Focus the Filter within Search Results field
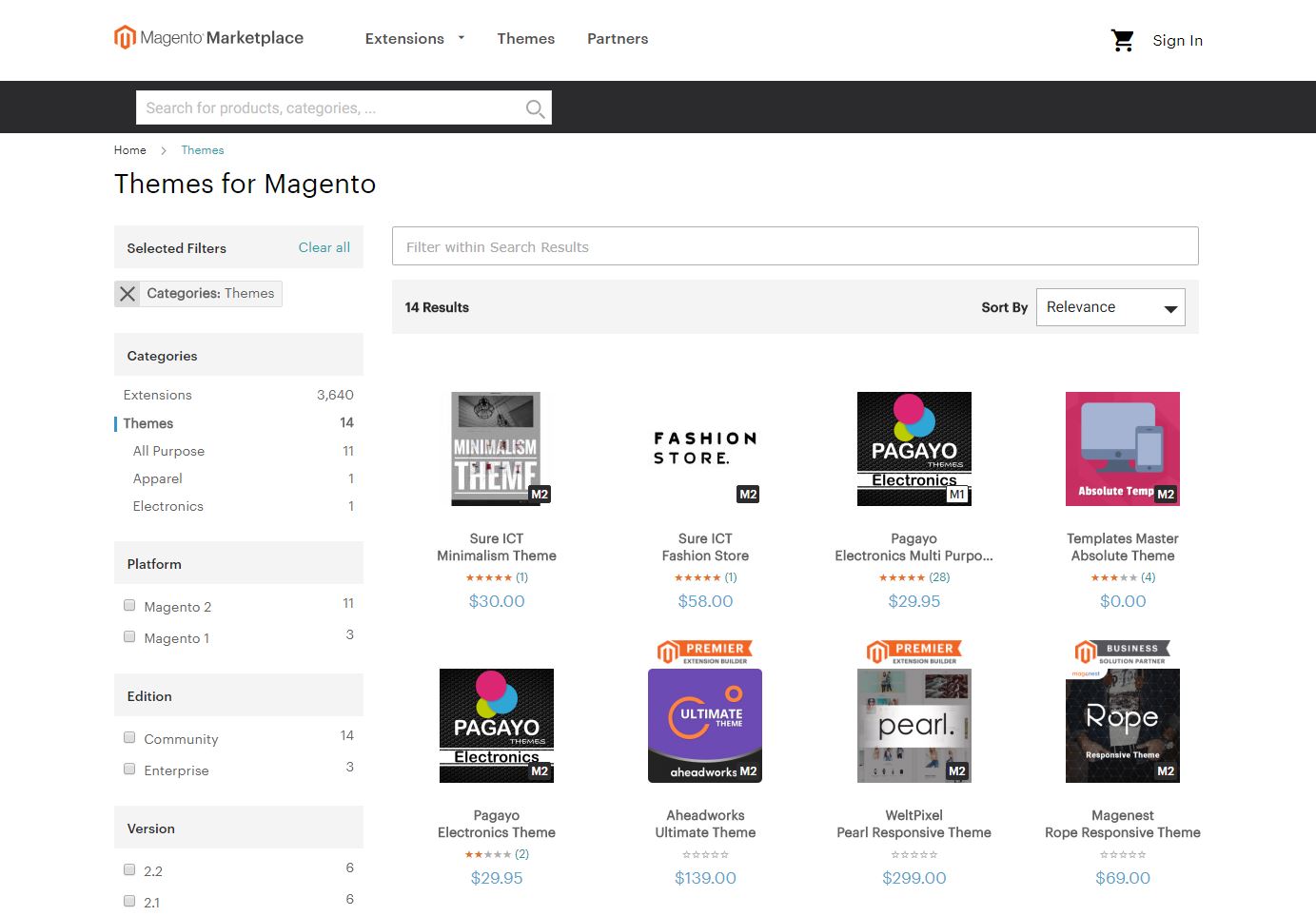Screen dimensions: 1316x916 pyautogui.click(x=795, y=246)
